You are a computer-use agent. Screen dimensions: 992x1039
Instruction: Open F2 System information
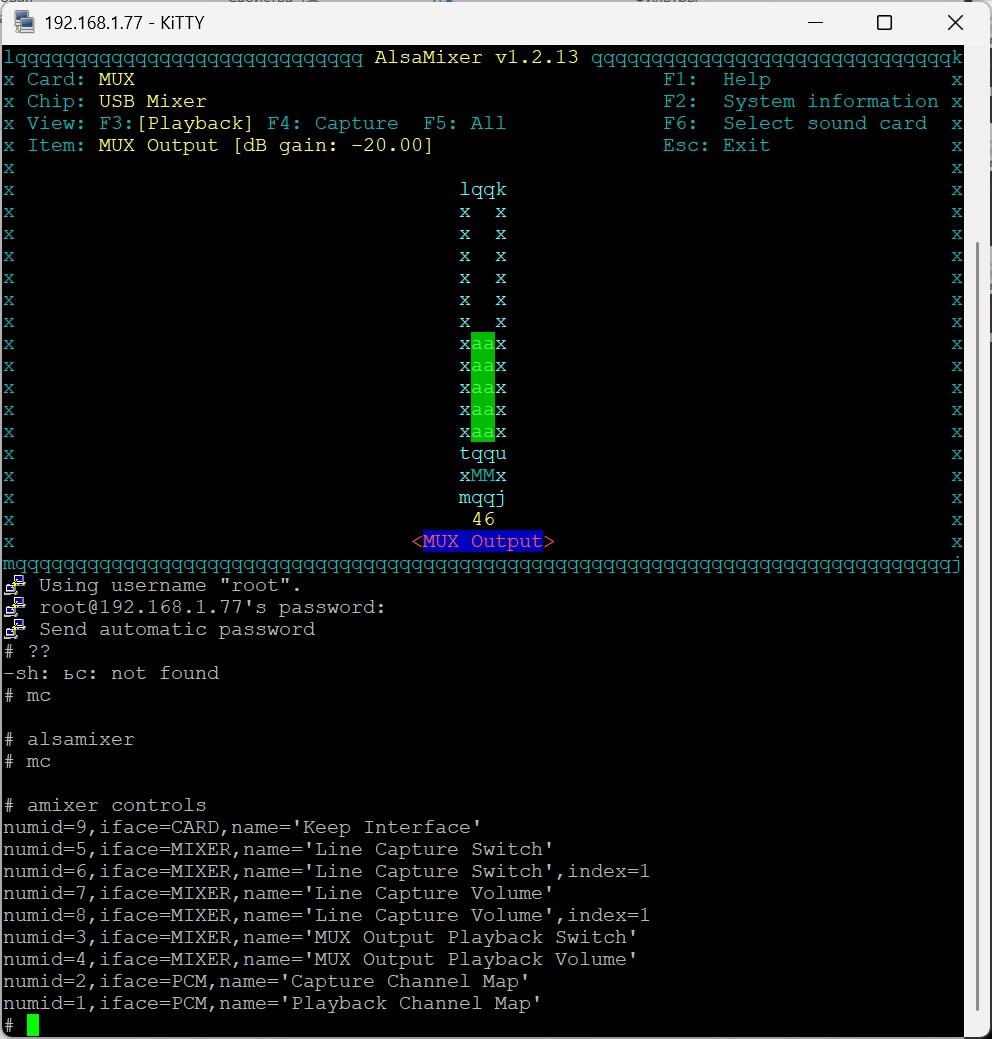point(800,102)
